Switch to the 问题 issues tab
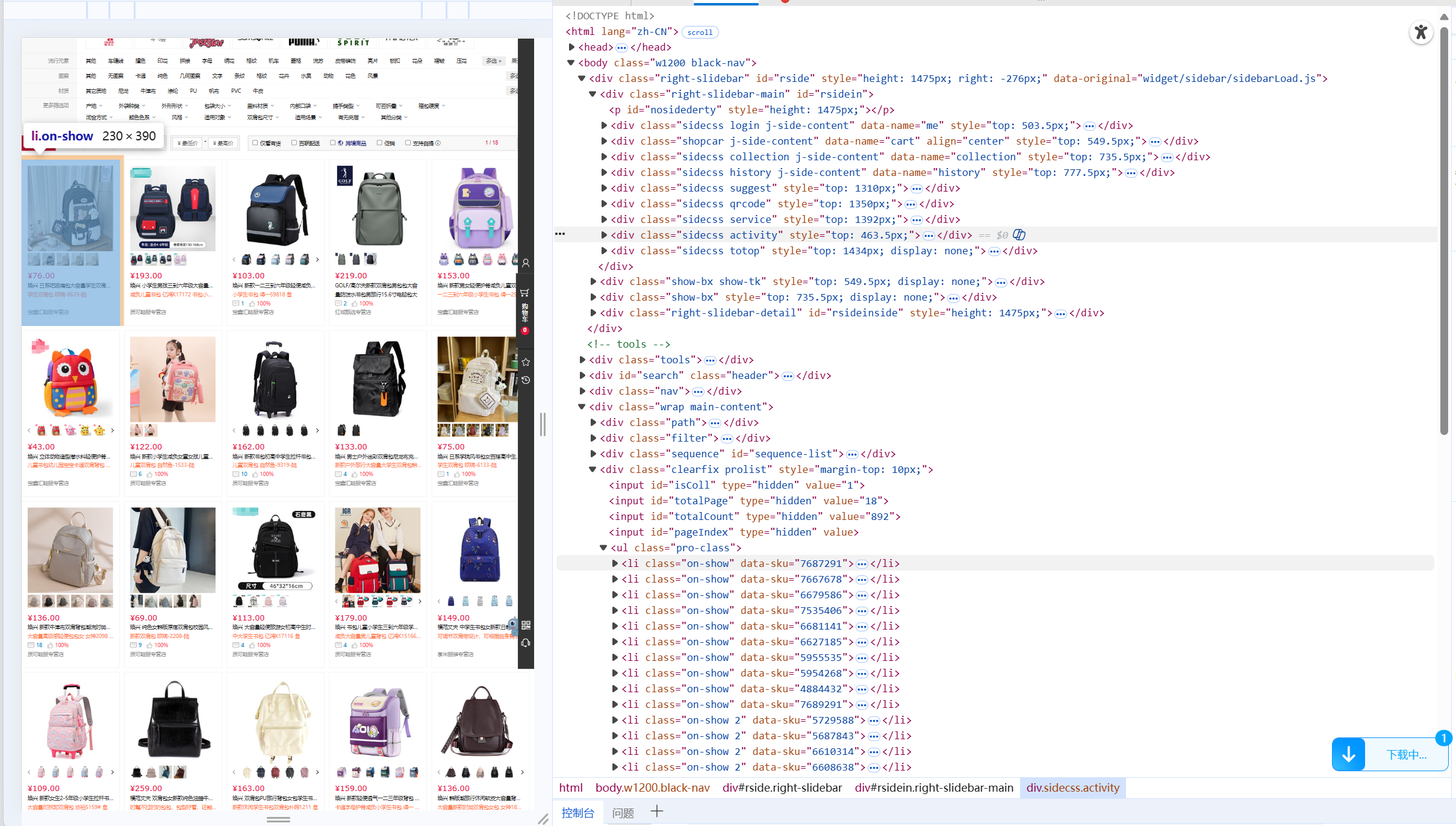This screenshot has height=826, width=1456. [623, 812]
